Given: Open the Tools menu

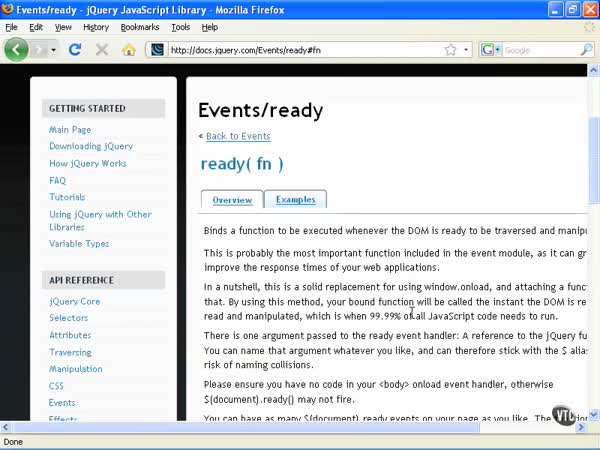Looking at the screenshot, I should pyautogui.click(x=180, y=27).
